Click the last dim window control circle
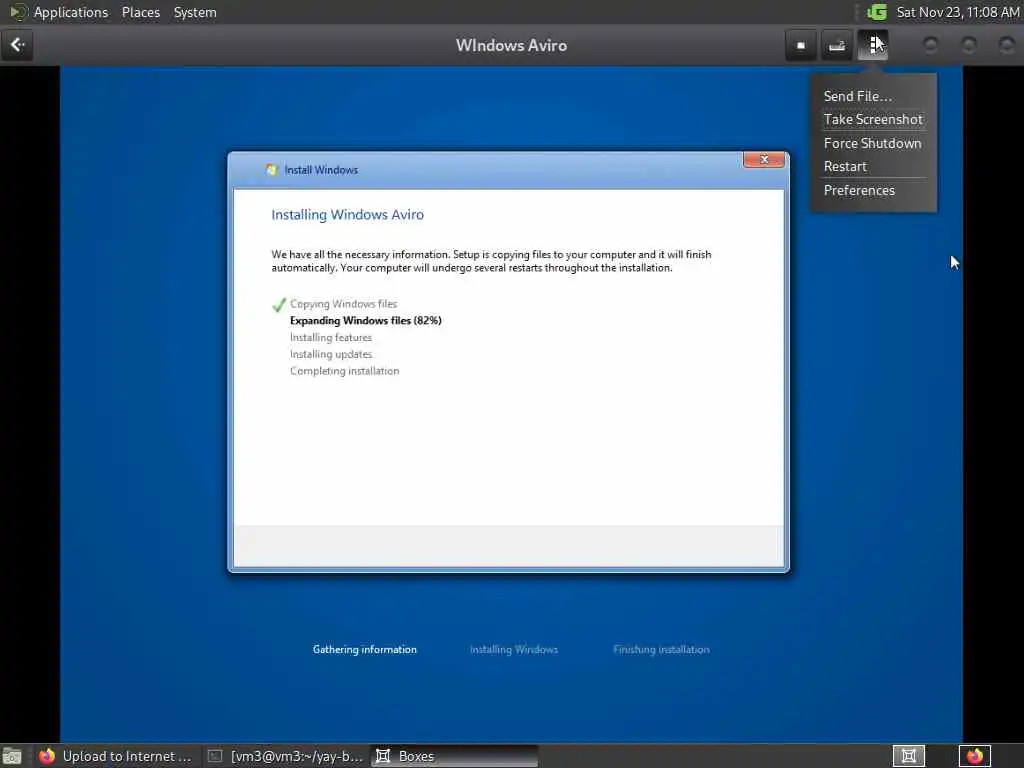This screenshot has width=1024, height=768. click(1006, 45)
